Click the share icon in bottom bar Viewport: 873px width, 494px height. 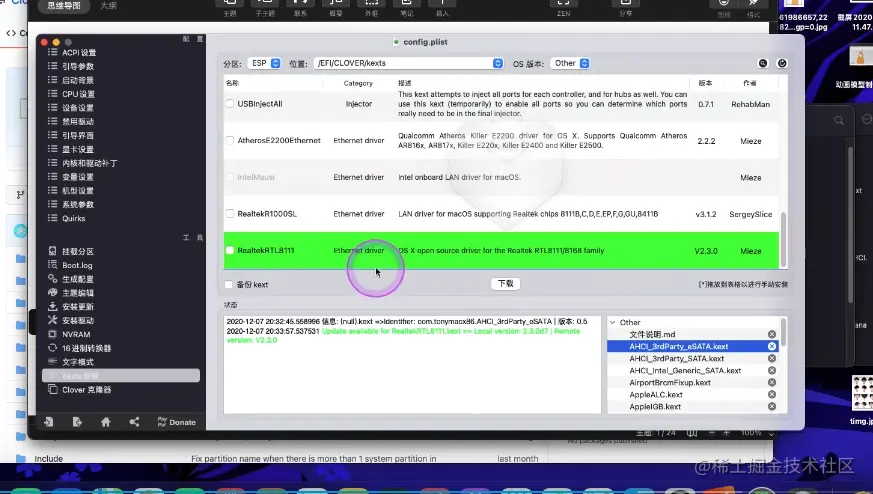click(x=134, y=422)
